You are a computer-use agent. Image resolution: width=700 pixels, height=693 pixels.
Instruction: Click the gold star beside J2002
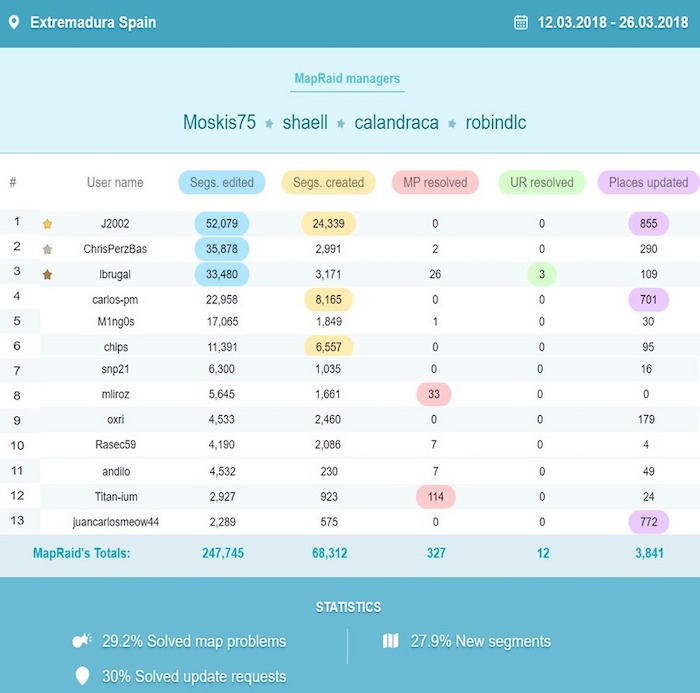[47, 224]
